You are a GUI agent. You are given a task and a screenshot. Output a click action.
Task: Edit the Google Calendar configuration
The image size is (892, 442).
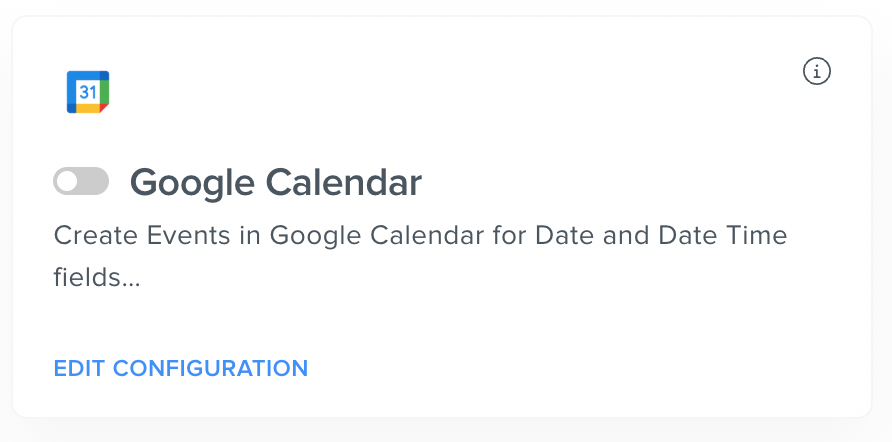click(x=181, y=368)
